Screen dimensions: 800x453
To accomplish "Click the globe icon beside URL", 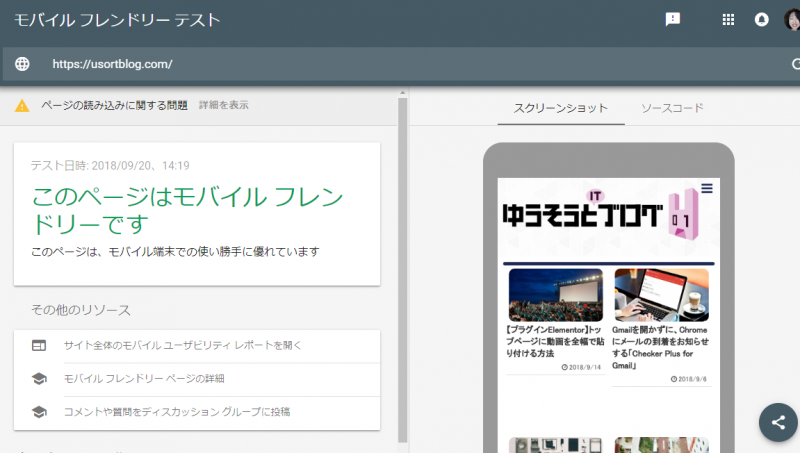I will 22,64.
